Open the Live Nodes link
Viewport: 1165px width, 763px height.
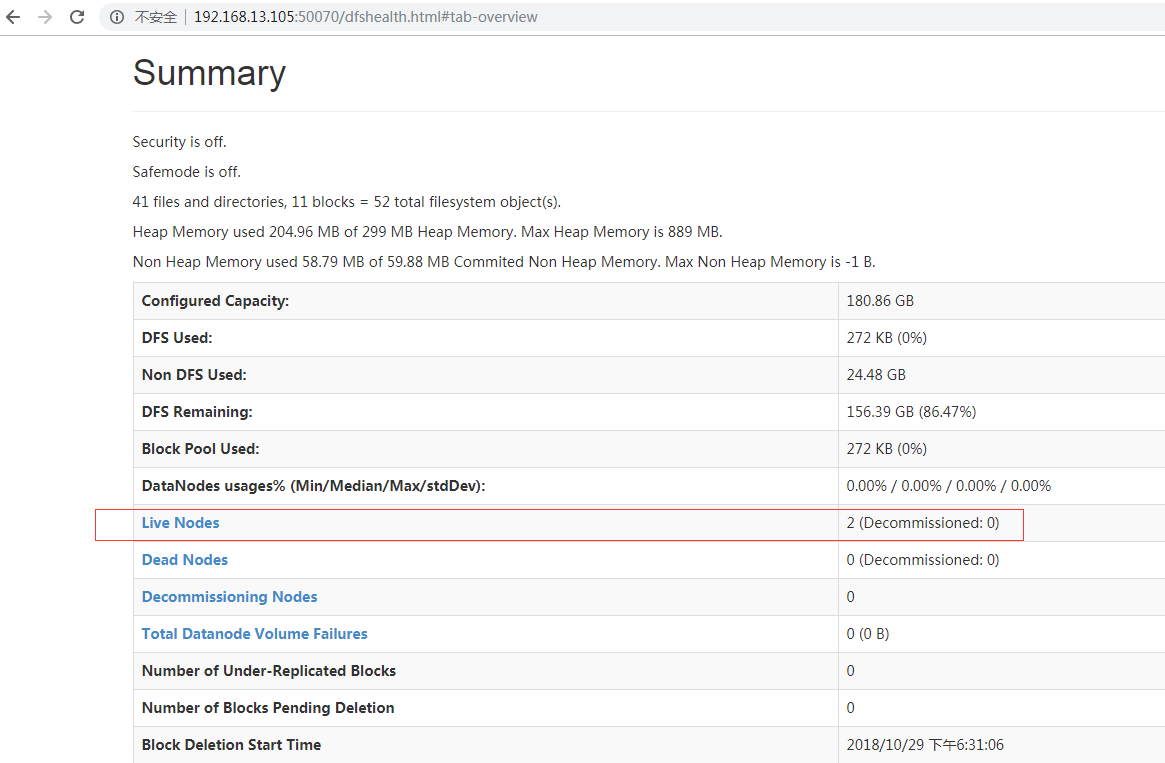pos(180,523)
